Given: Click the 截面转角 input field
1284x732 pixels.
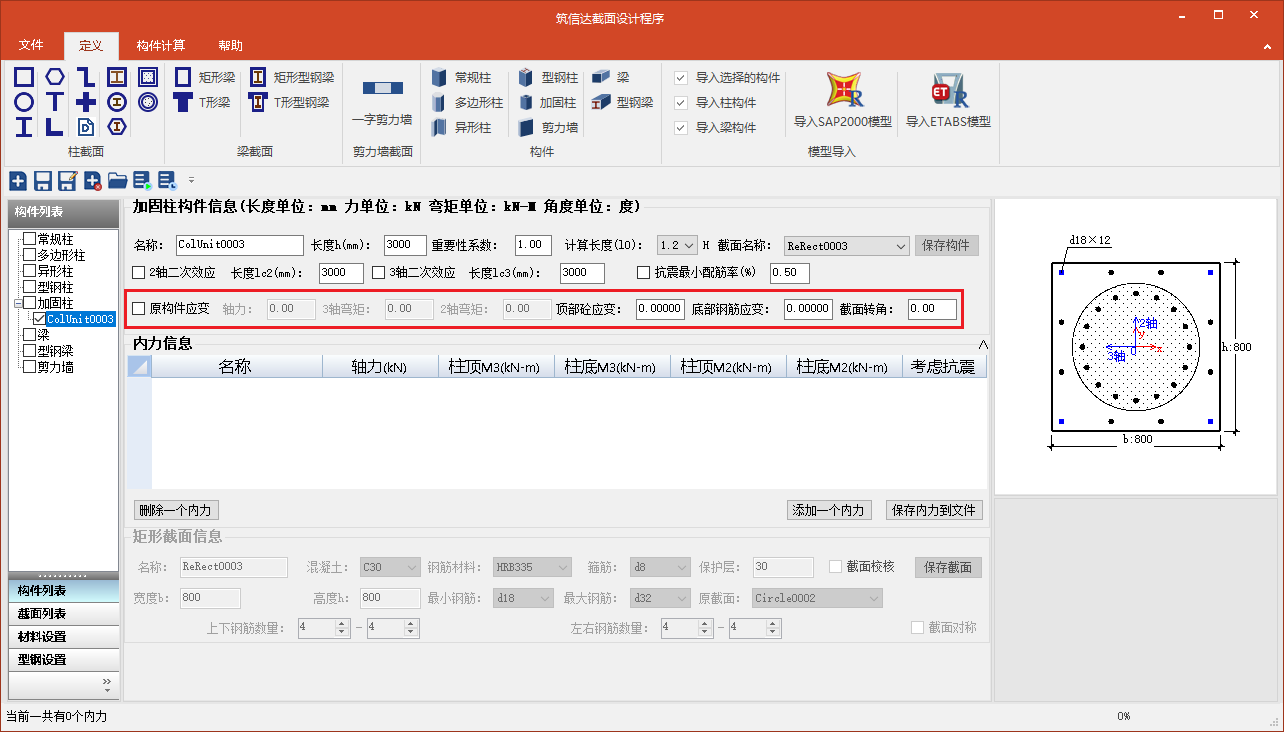Looking at the screenshot, I should pyautogui.click(x=931, y=309).
